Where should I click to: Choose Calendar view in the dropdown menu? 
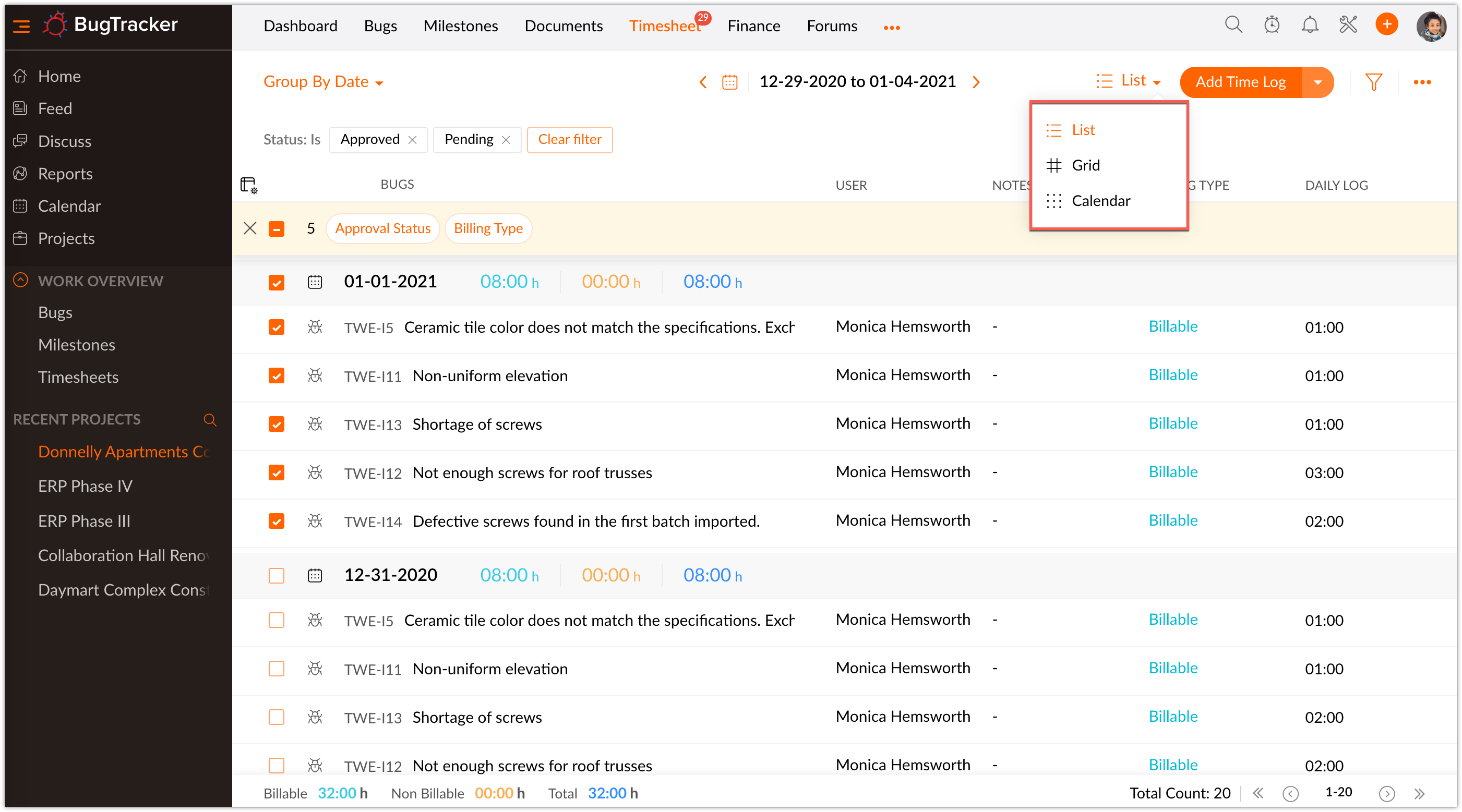[x=1100, y=201]
